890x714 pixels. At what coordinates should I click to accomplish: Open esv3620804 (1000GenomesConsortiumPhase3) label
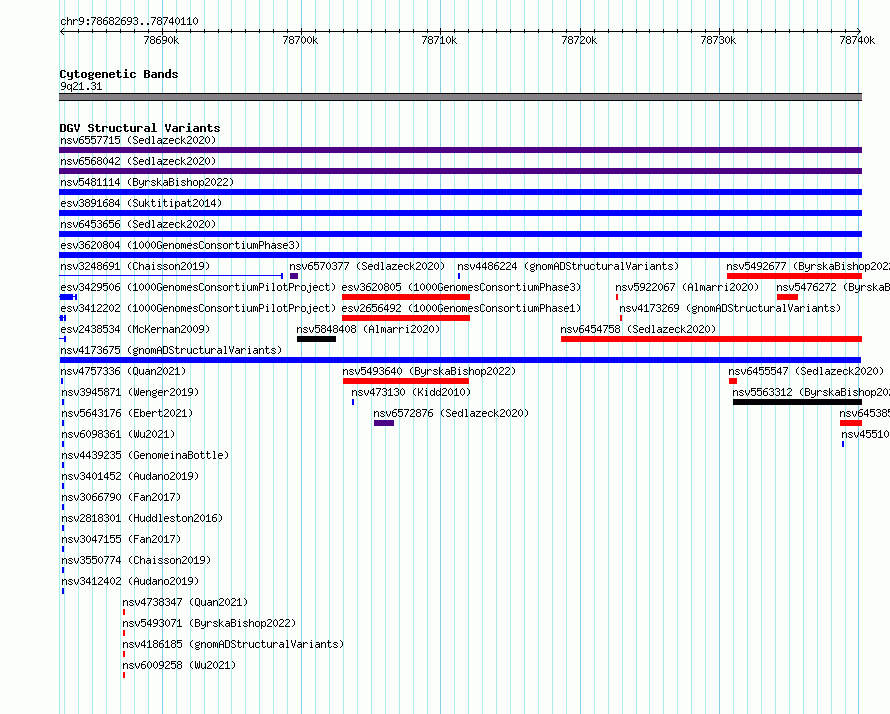(180, 245)
